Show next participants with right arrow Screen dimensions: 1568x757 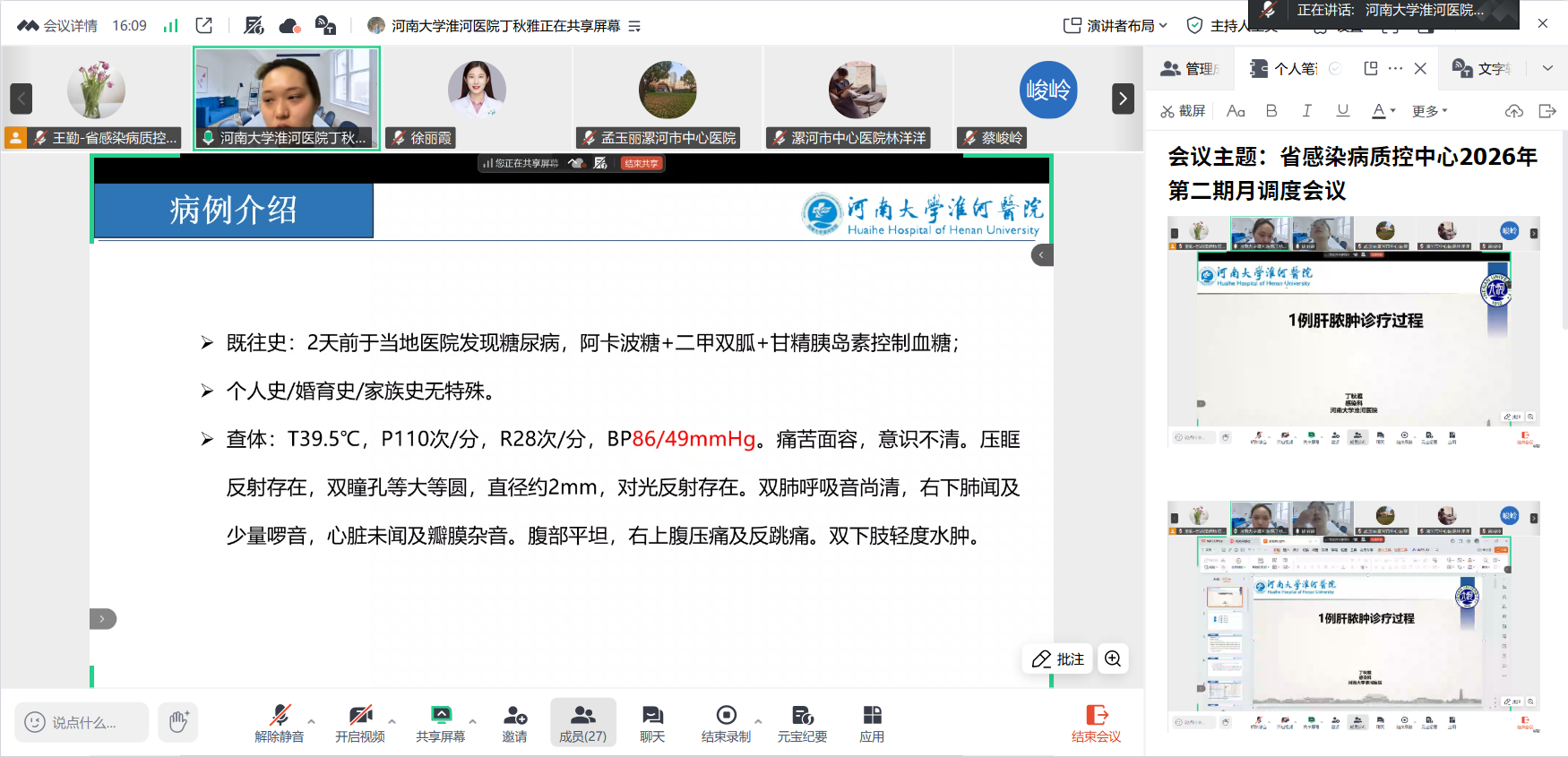[1123, 99]
